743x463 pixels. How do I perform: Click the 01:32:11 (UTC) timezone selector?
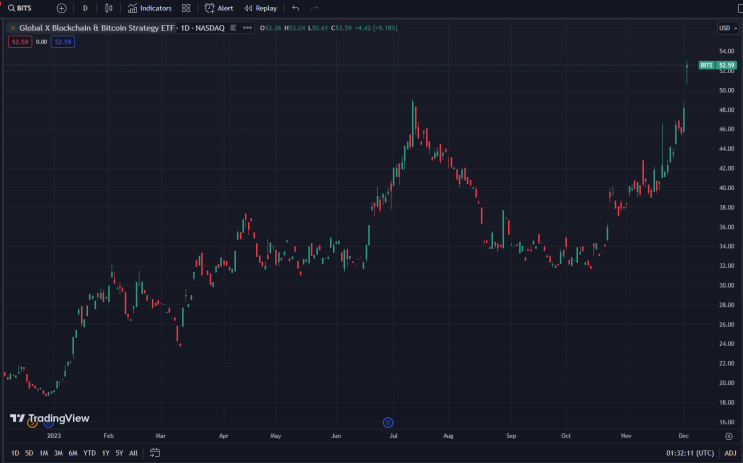[689, 453]
